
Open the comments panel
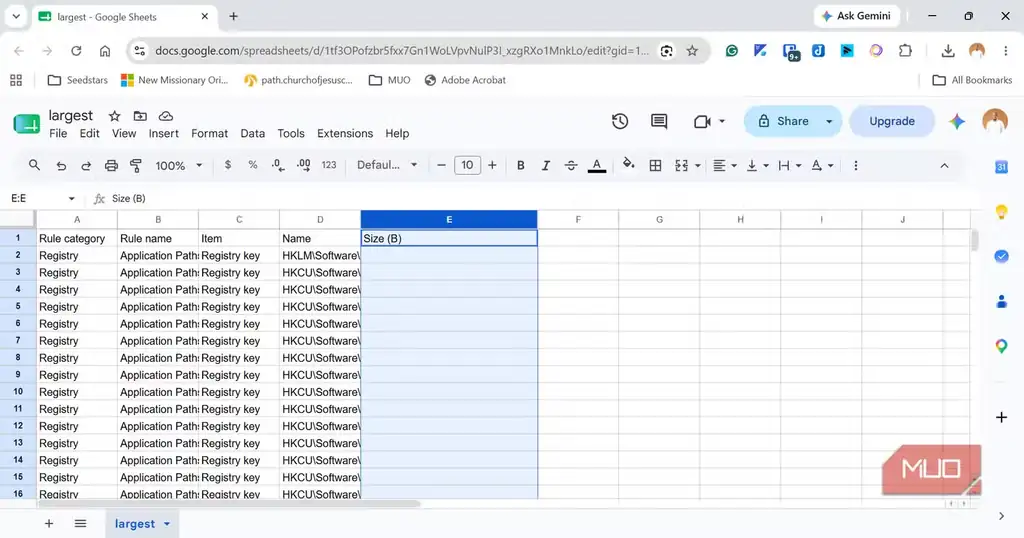click(659, 121)
